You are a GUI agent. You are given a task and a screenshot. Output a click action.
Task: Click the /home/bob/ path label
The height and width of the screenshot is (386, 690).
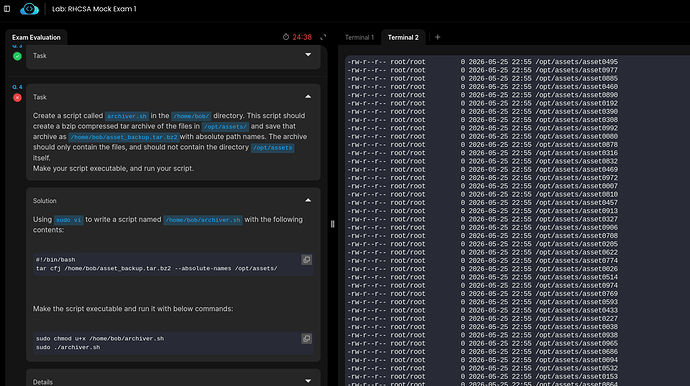pos(191,116)
